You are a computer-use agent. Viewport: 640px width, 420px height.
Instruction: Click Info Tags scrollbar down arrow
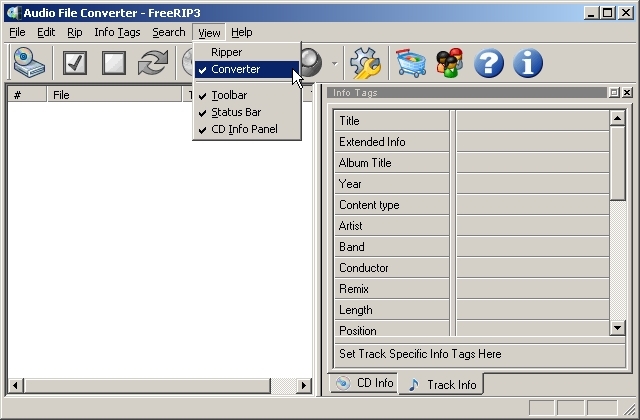pos(618,327)
